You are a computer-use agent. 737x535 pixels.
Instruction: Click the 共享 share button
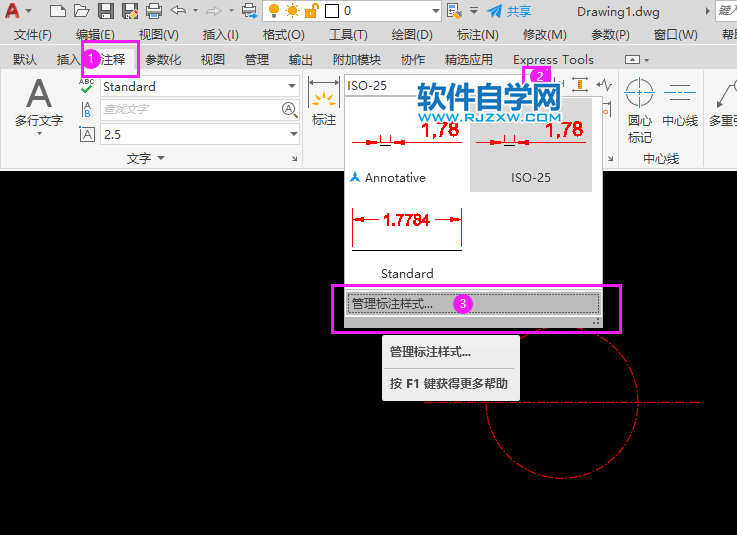(509, 11)
